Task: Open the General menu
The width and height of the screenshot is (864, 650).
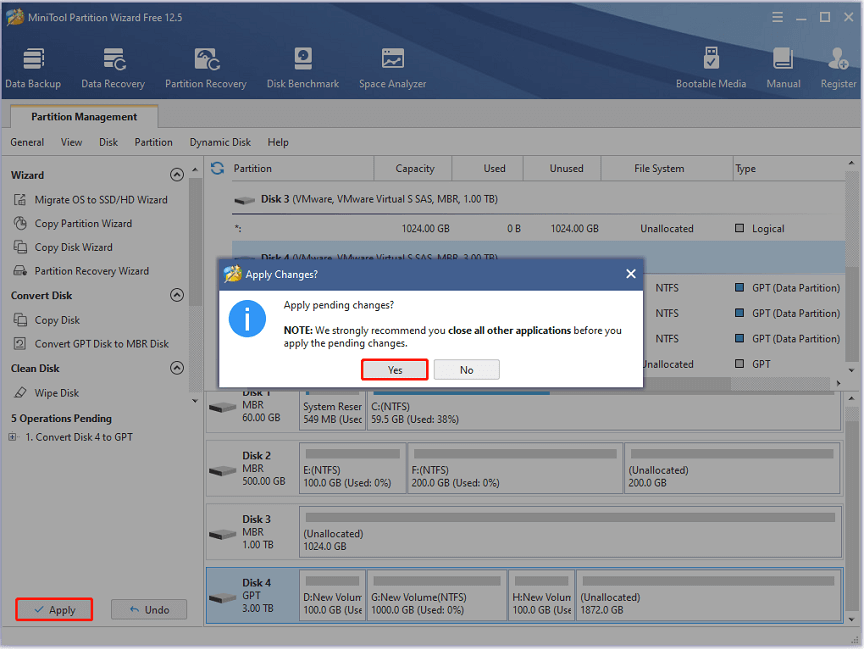Action: coord(27,143)
